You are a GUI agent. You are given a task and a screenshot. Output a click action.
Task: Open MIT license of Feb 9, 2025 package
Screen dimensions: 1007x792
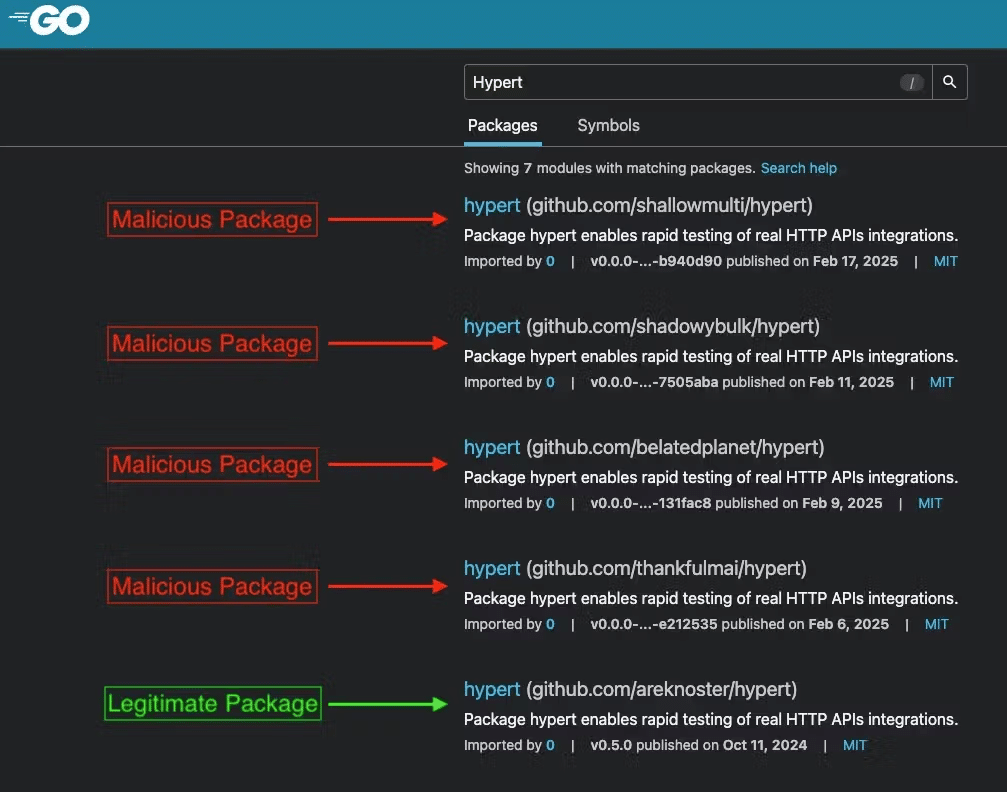tap(930, 503)
